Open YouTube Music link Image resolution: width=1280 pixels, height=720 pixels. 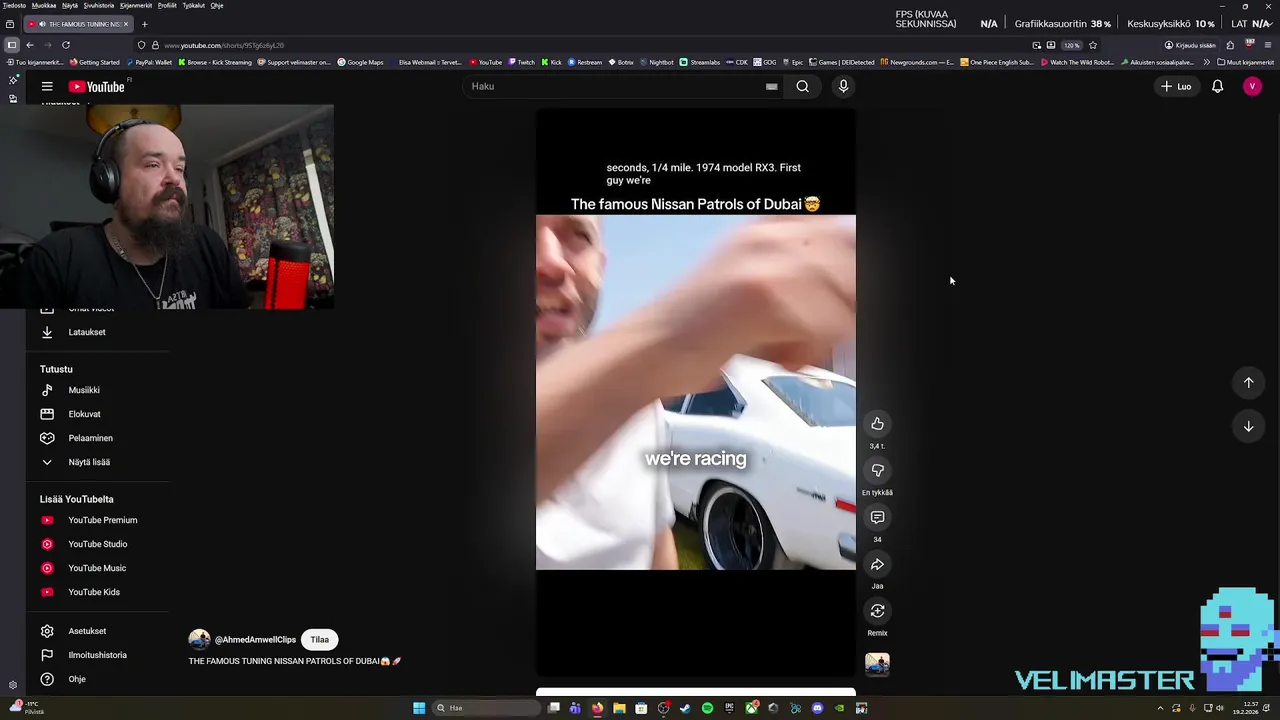point(97,568)
